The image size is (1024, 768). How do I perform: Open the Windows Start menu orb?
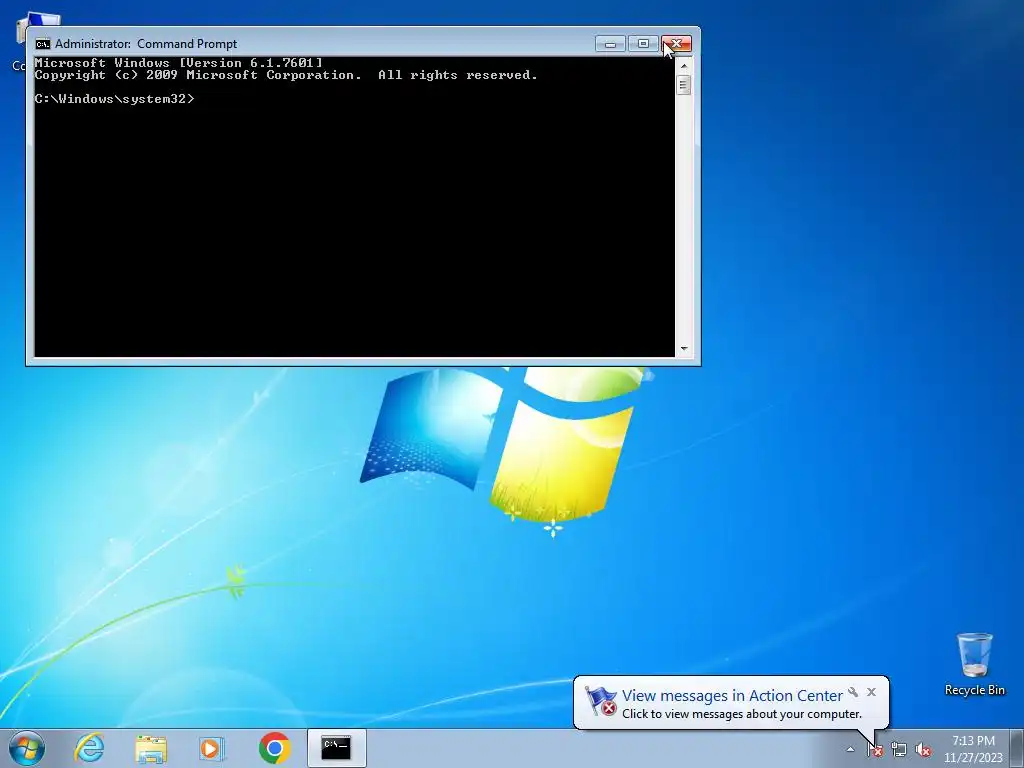(x=27, y=748)
